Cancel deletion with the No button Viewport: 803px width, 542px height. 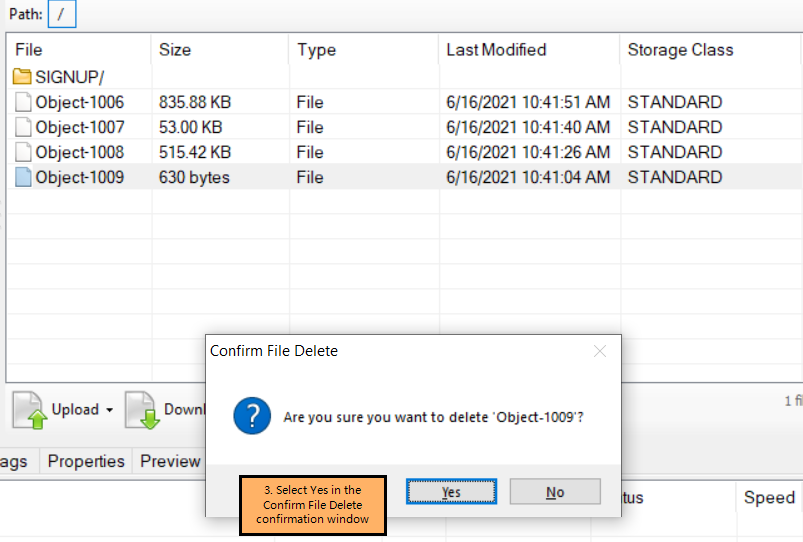tap(555, 492)
